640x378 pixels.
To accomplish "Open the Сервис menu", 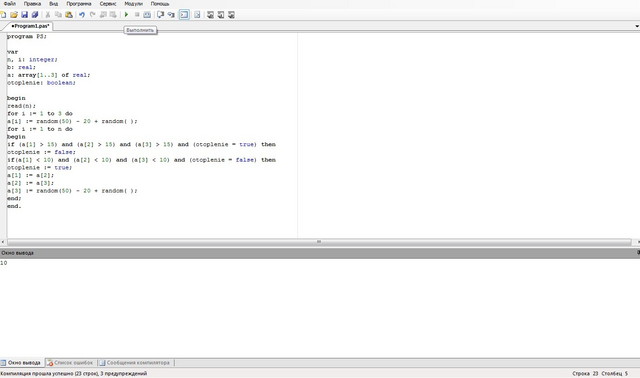I will [x=108, y=4].
